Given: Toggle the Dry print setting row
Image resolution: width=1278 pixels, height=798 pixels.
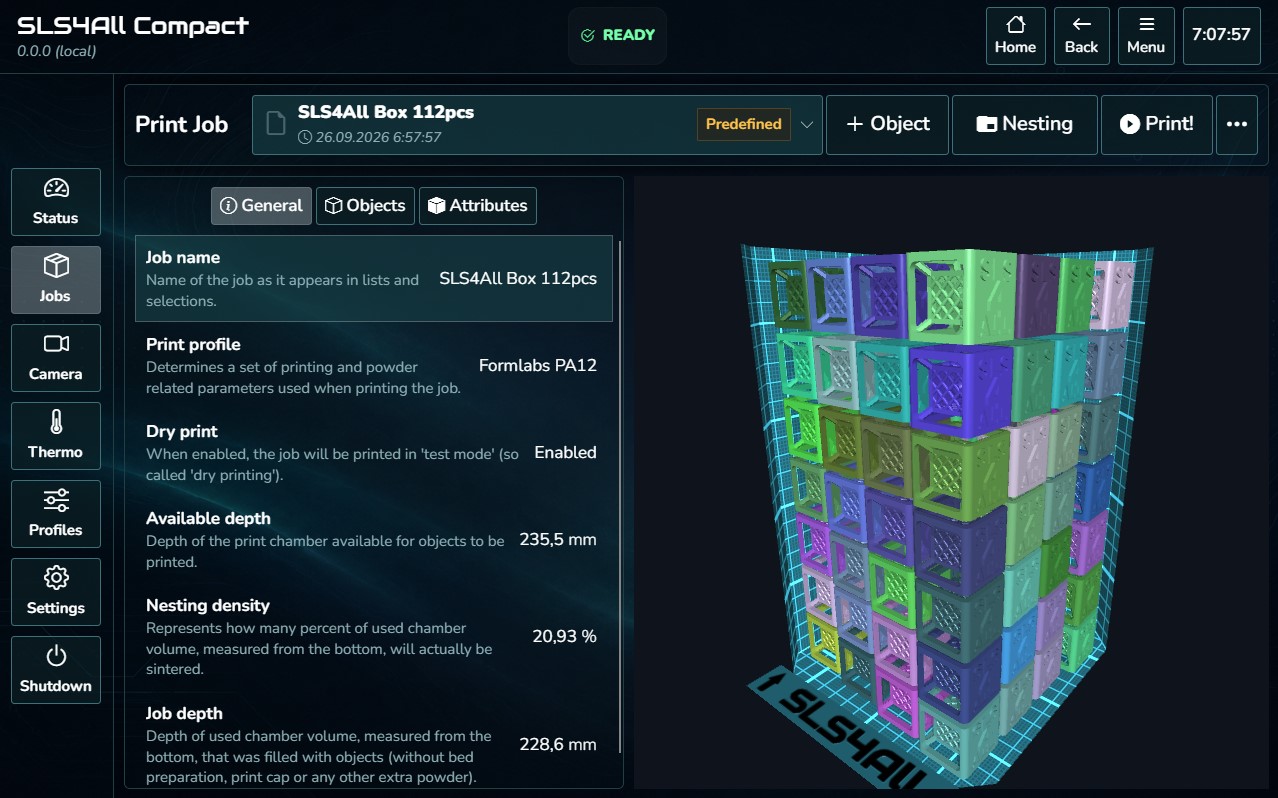Looking at the screenshot, I should [374, 452].
